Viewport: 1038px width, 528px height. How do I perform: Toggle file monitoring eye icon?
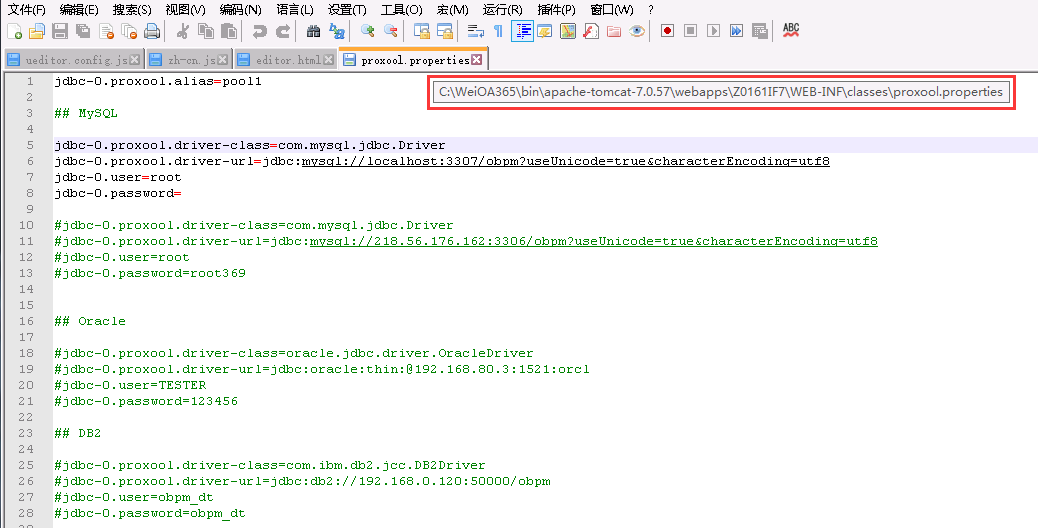(x=637, y=31)
